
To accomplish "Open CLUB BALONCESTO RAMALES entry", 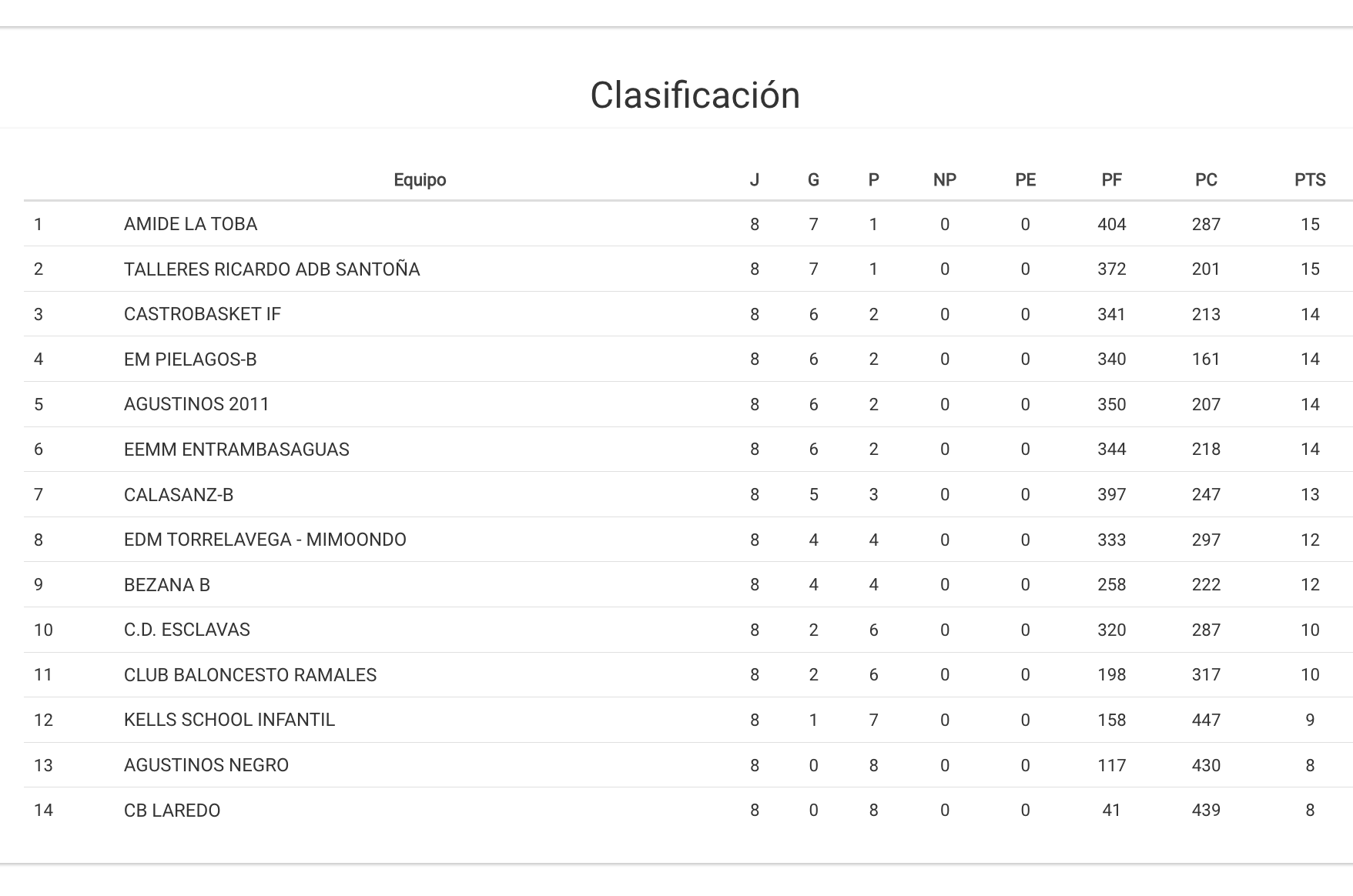I will [250, 675].
